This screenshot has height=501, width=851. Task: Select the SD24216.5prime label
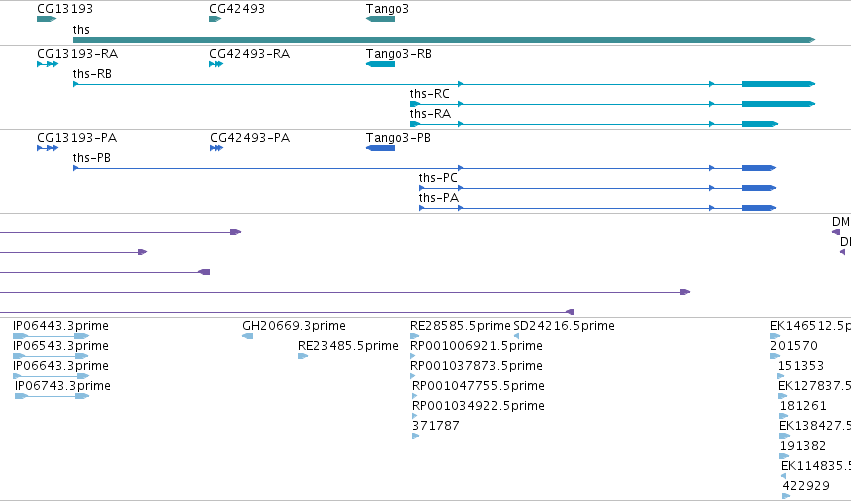tap(564, 326)
